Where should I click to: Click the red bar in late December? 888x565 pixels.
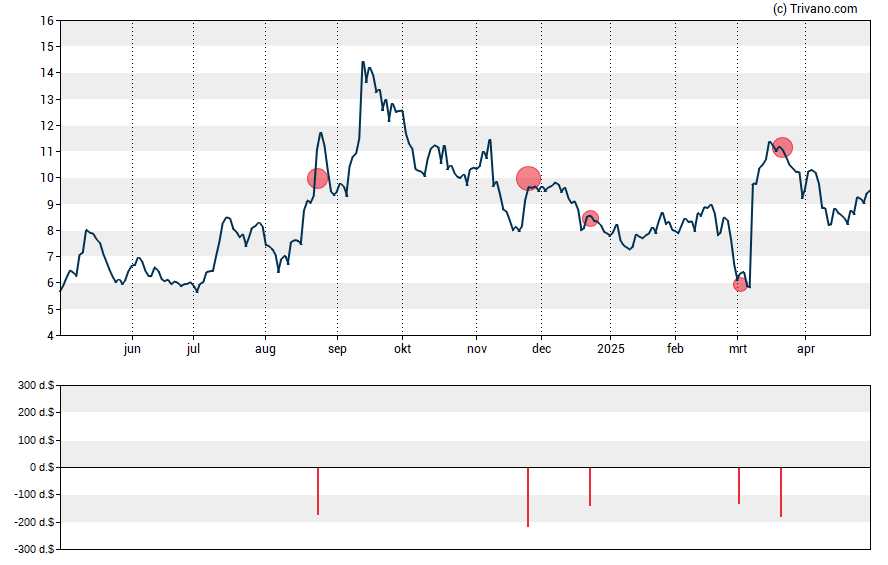(x=590, y=487)
